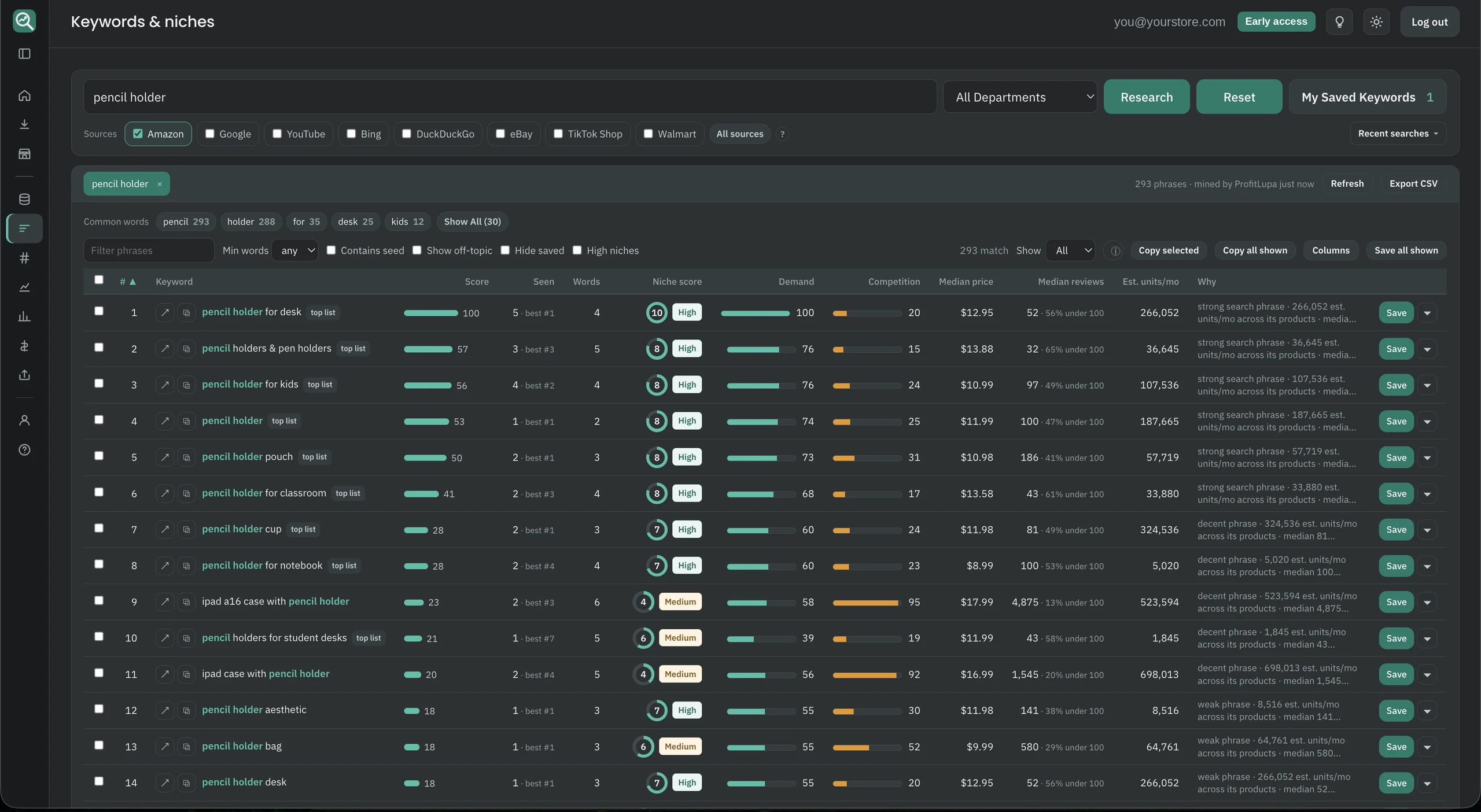Open 'ipad a16 case with pencil holder' link icon

(x=165, y=602)
